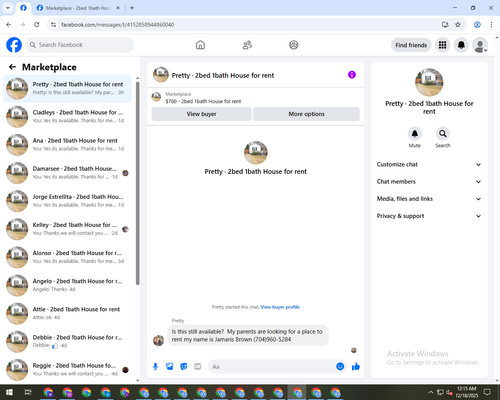Open the Attie conversation
This screenshot has height=400, width=500.
[x=67, y=313]
